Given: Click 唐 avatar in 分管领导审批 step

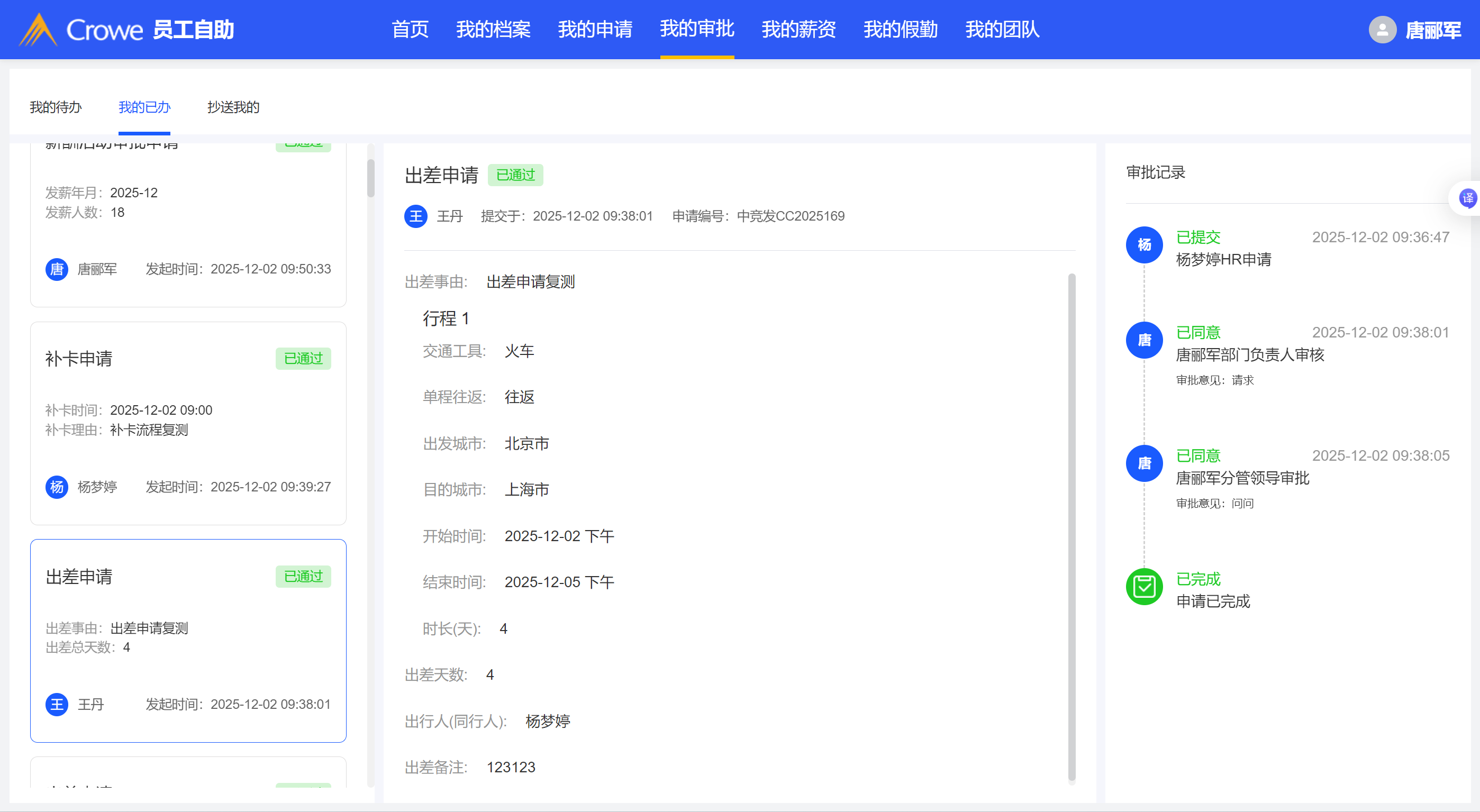Looking at the screenshot, I should coord(1144,463).
